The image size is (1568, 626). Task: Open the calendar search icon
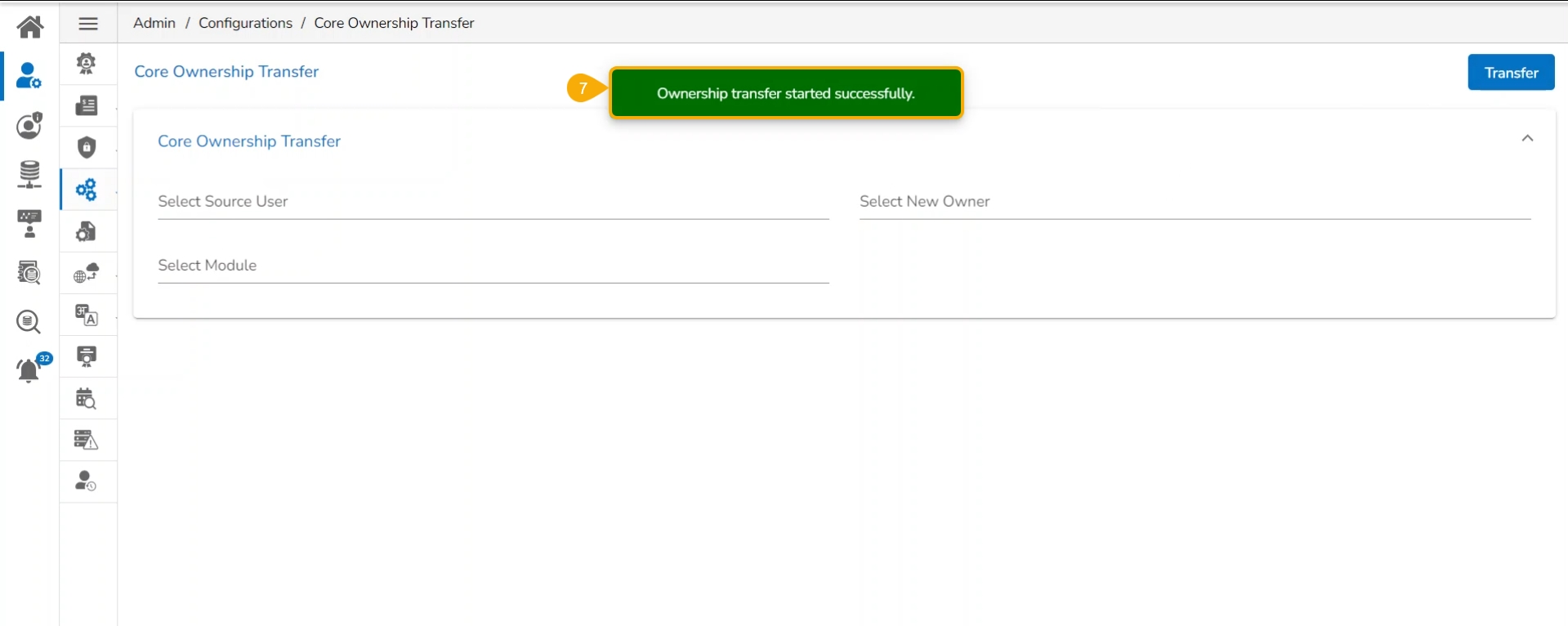(x=86, y=398)
